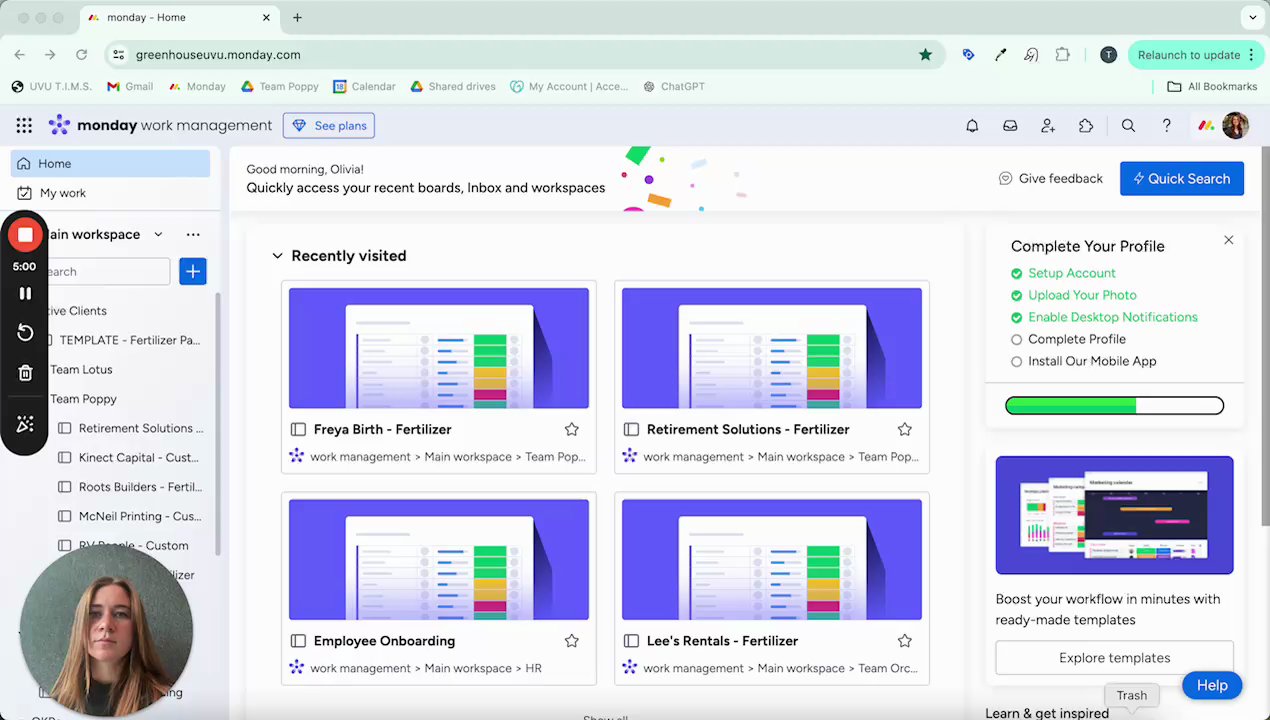Open the notifications bell
This screenshot has width=1270, height=720.
[x=972, y=126]
